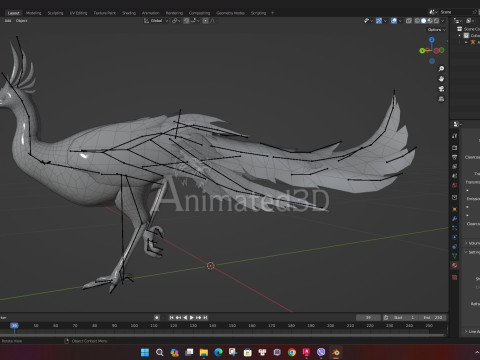Open the World properties tab
The image size is (480, 360).
click(455, 185)
